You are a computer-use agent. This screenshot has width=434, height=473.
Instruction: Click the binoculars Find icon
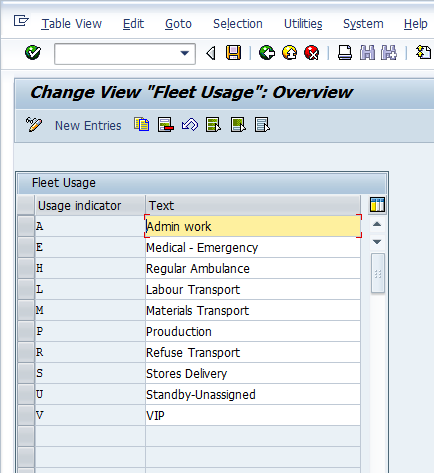[367, 53]
